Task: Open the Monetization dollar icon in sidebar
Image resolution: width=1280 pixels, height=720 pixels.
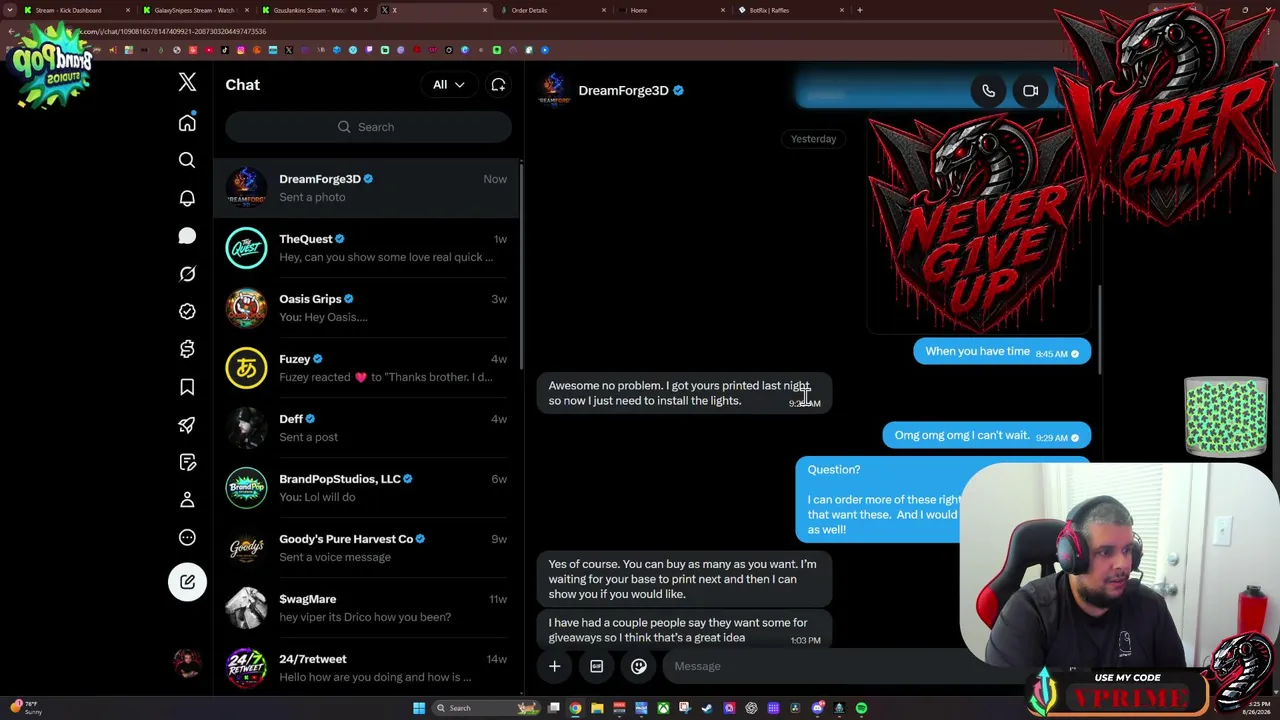Action: pyautogui.click(x=187, y=349)
